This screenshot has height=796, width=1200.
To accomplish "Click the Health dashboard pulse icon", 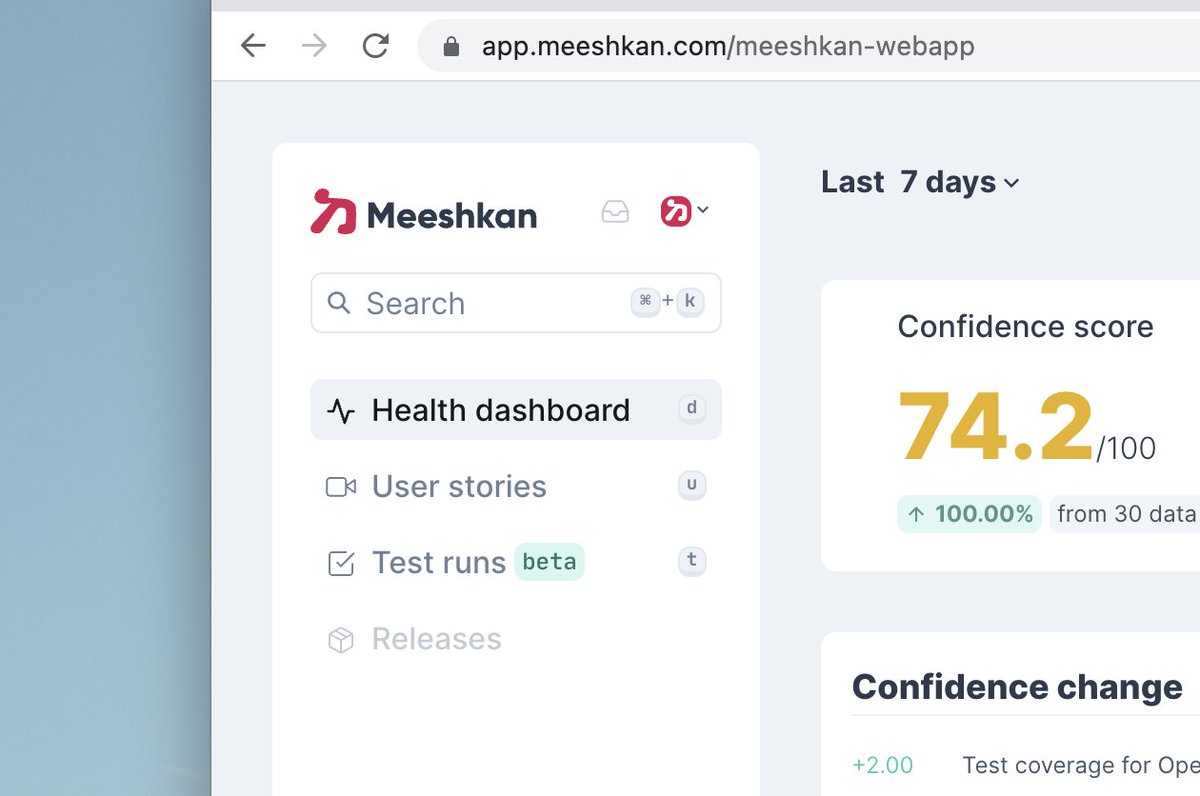I will coord(341,411).
